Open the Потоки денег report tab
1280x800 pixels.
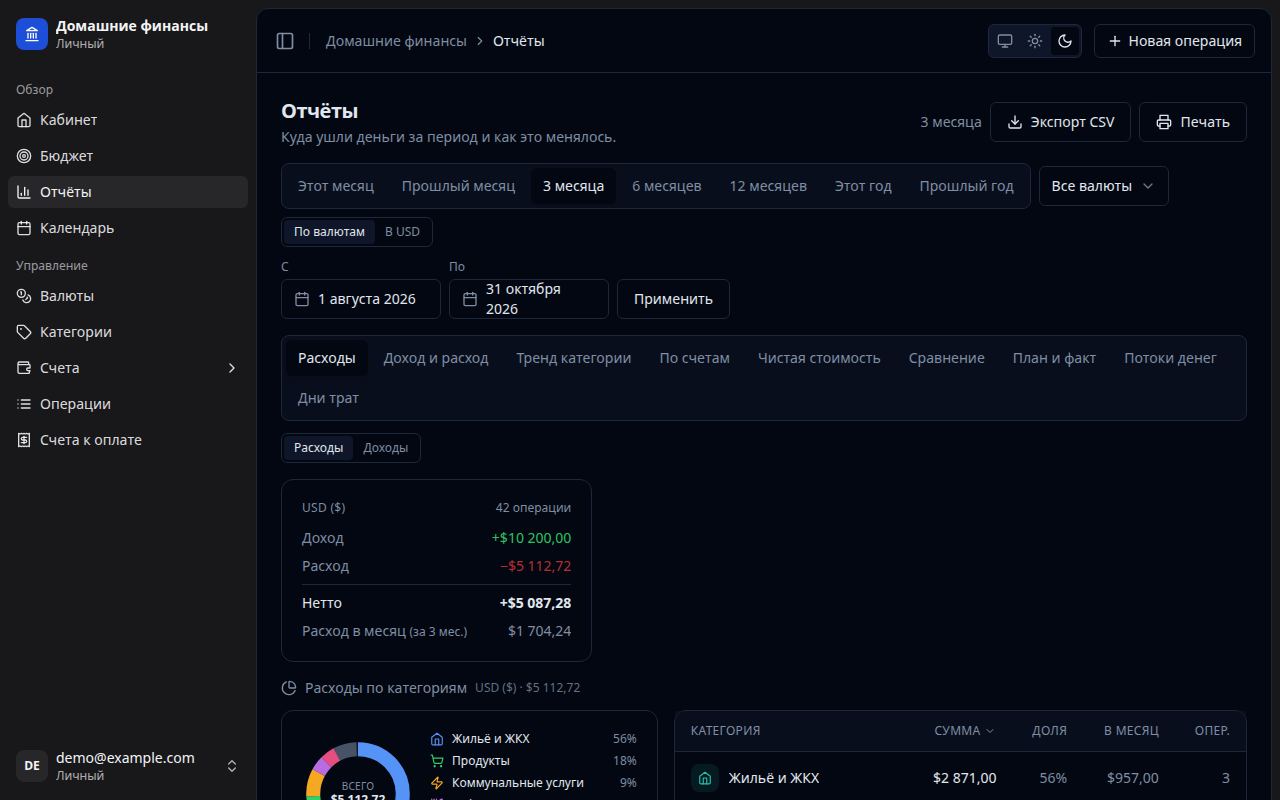1170,358
